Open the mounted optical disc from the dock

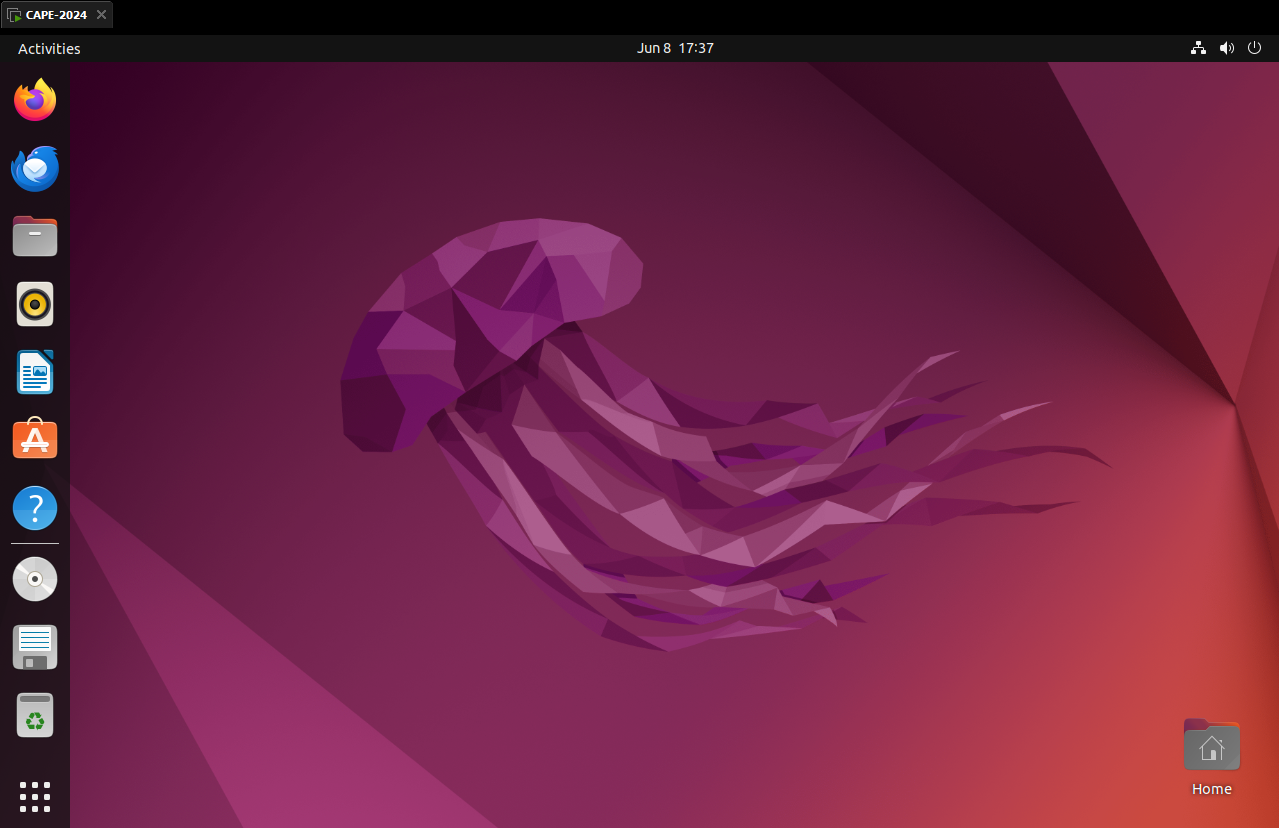35,579
